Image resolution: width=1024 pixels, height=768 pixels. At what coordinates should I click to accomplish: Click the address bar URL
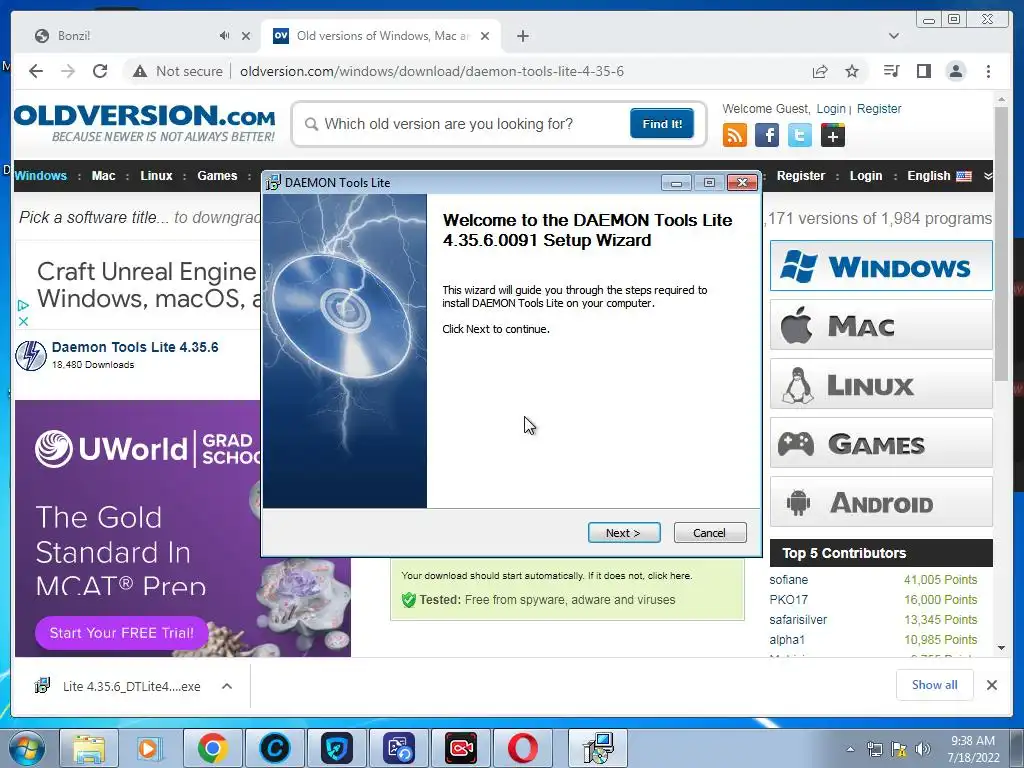[x=432, y=71]
